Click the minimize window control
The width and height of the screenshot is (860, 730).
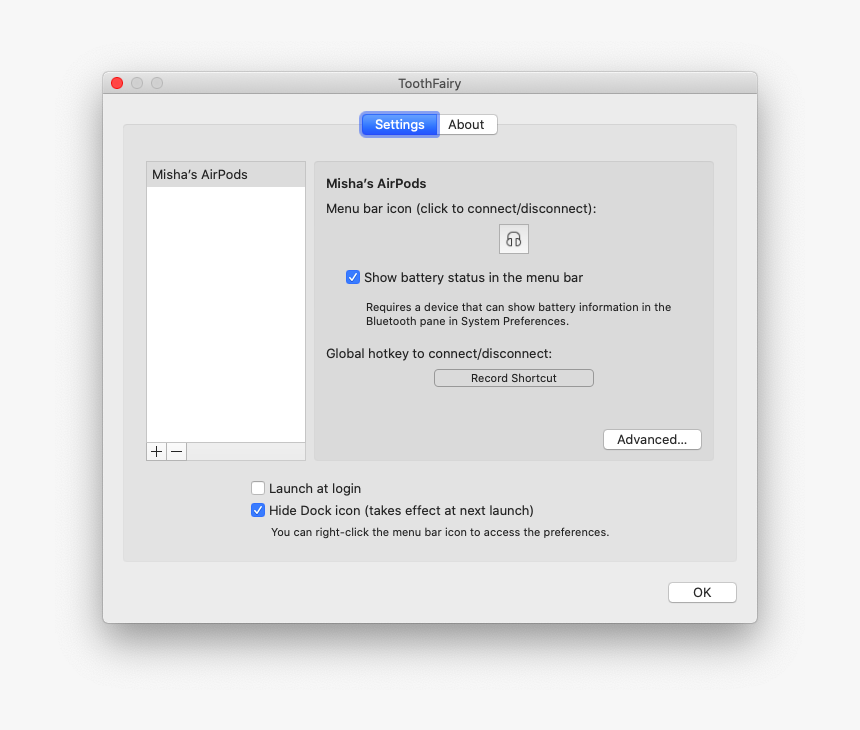137,83
